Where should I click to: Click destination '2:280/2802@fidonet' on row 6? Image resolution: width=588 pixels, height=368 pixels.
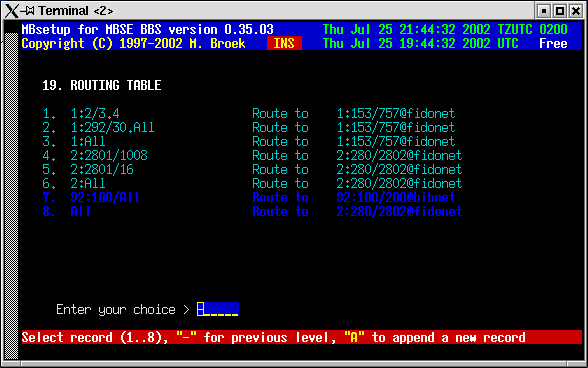(x=399, y=183)
